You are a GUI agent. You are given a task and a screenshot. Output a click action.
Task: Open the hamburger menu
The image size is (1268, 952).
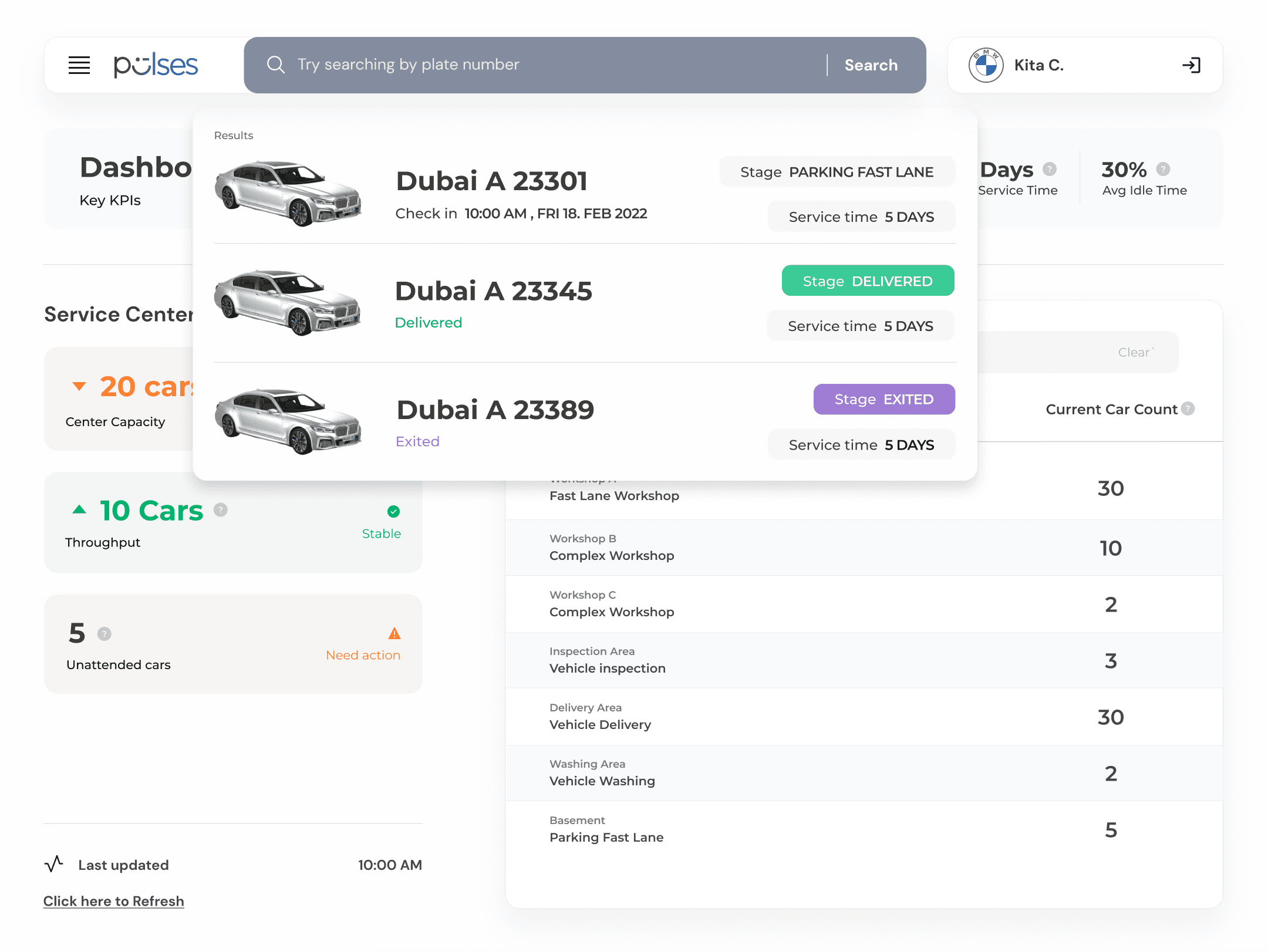[79, 65]
